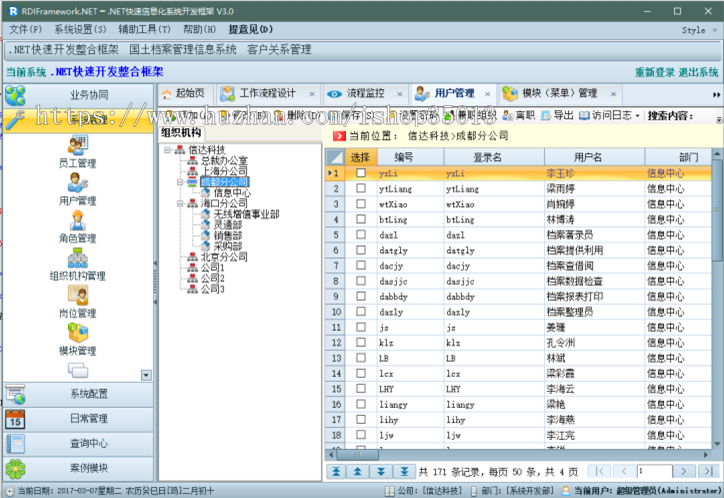The image size is (724, 498).
Task: Open 文件(F) menu
Action: 25,30
